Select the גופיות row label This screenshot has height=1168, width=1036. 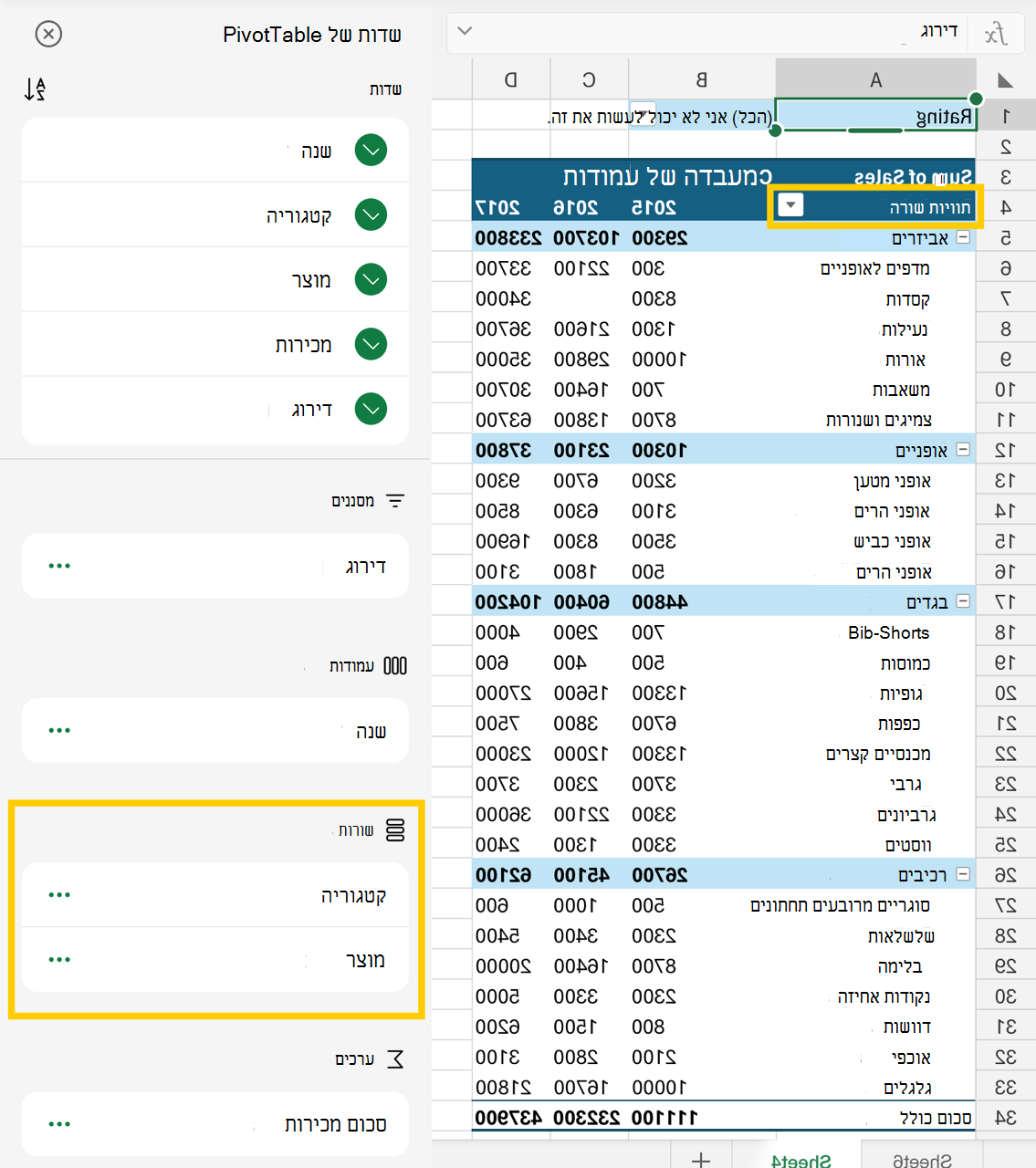[901, 693]
